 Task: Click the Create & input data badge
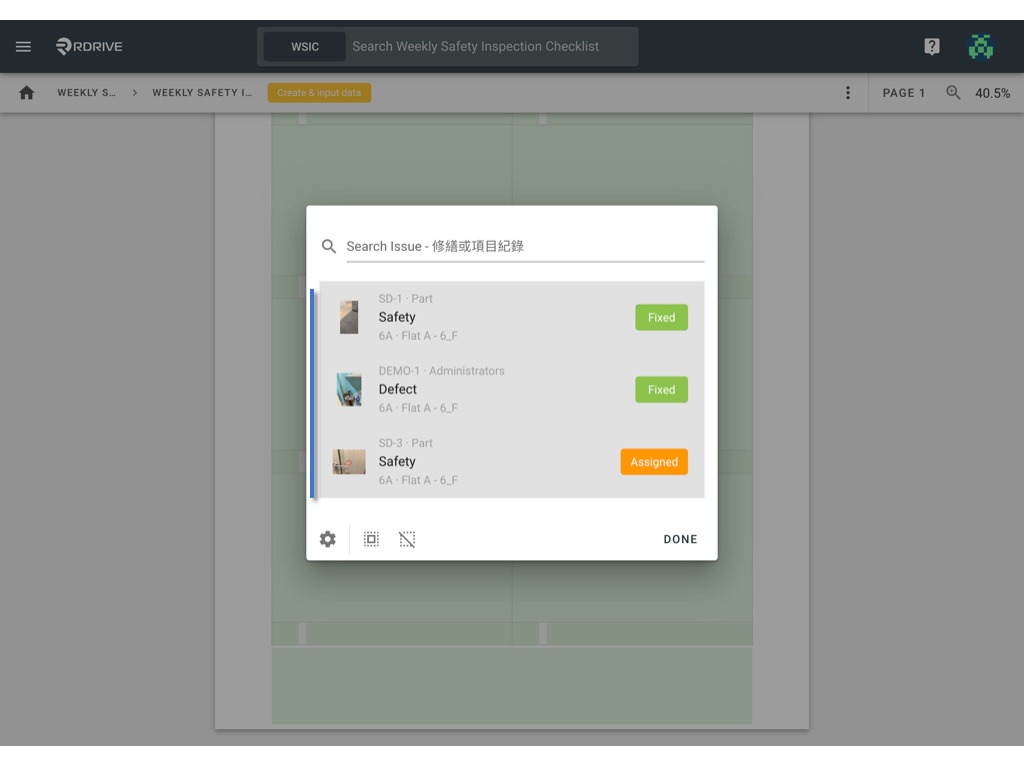click(x=319, y=93)
